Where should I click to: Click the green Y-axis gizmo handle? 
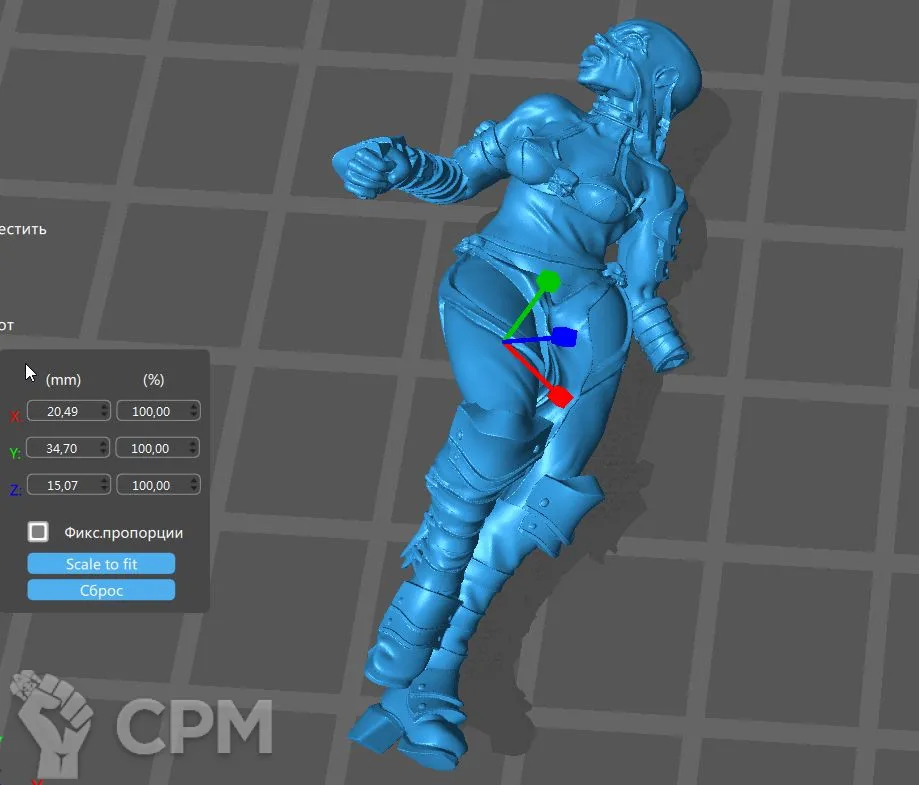tap(547, 281)
